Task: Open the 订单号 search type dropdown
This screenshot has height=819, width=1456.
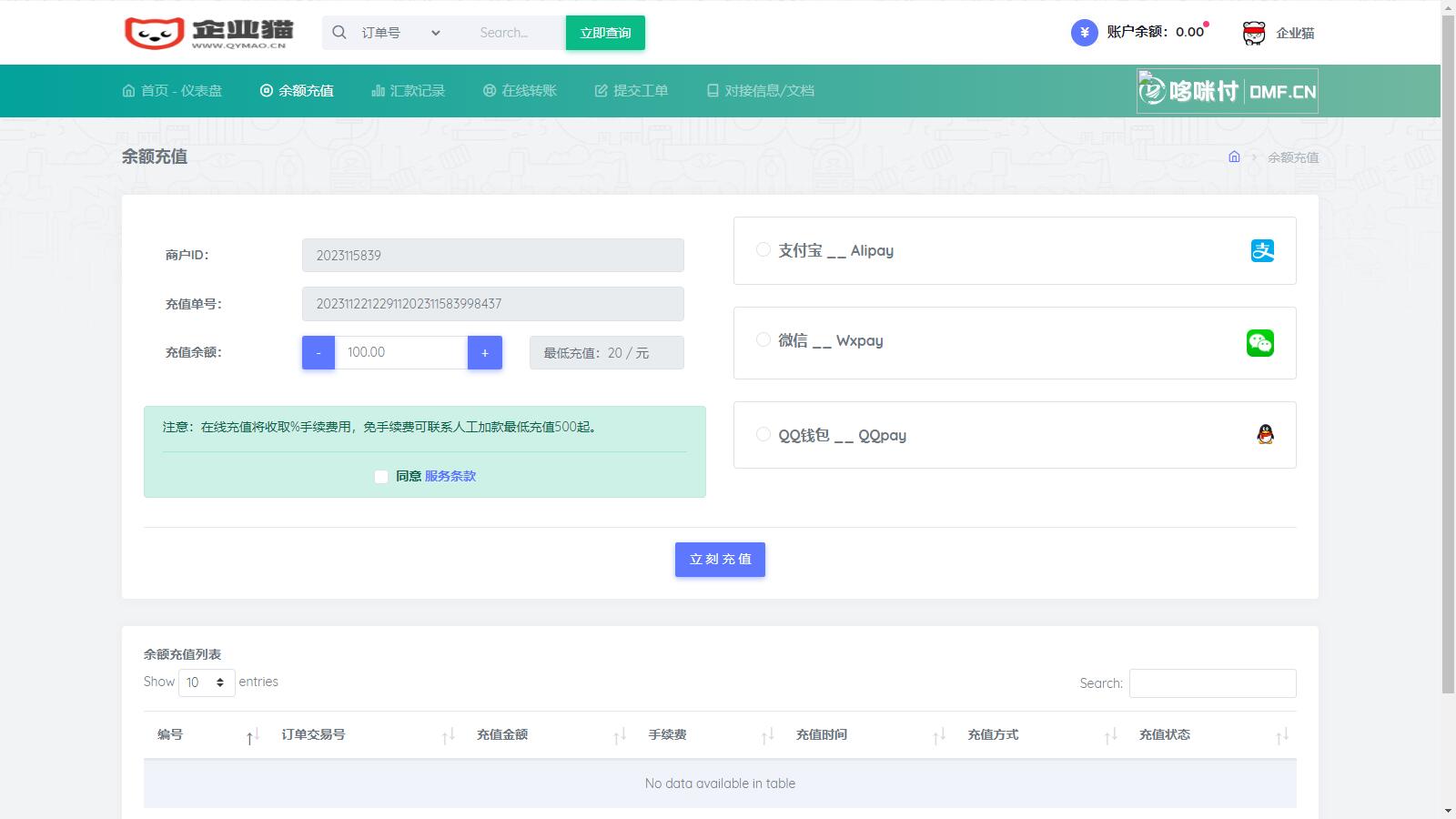Action: point(400,33)
